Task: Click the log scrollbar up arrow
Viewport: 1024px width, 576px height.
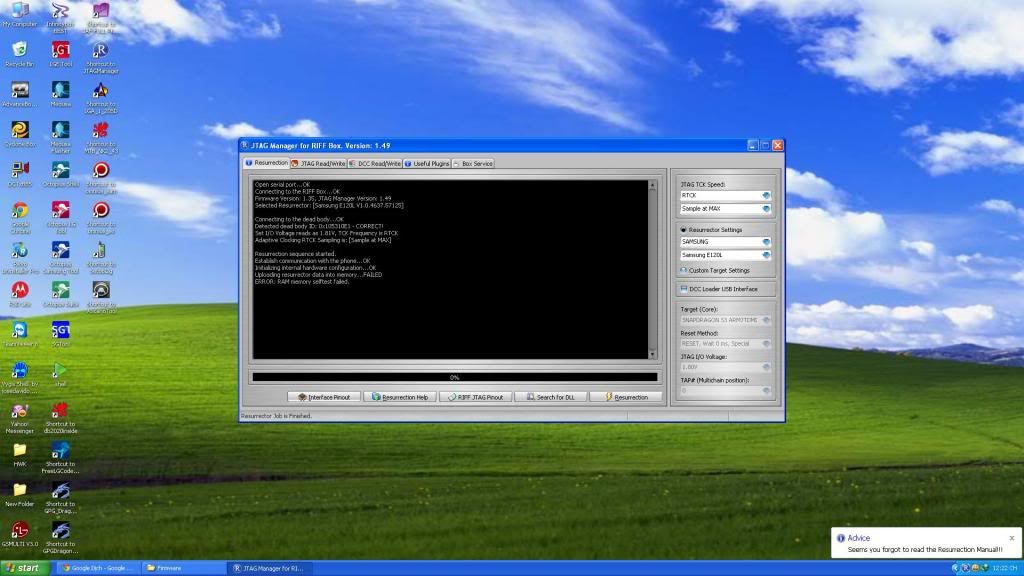Action: coord(652,185)
